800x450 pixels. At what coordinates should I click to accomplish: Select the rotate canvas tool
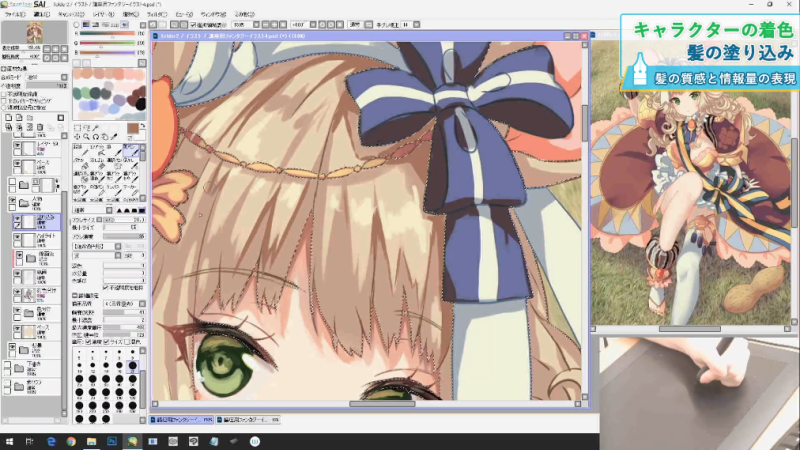95,137
